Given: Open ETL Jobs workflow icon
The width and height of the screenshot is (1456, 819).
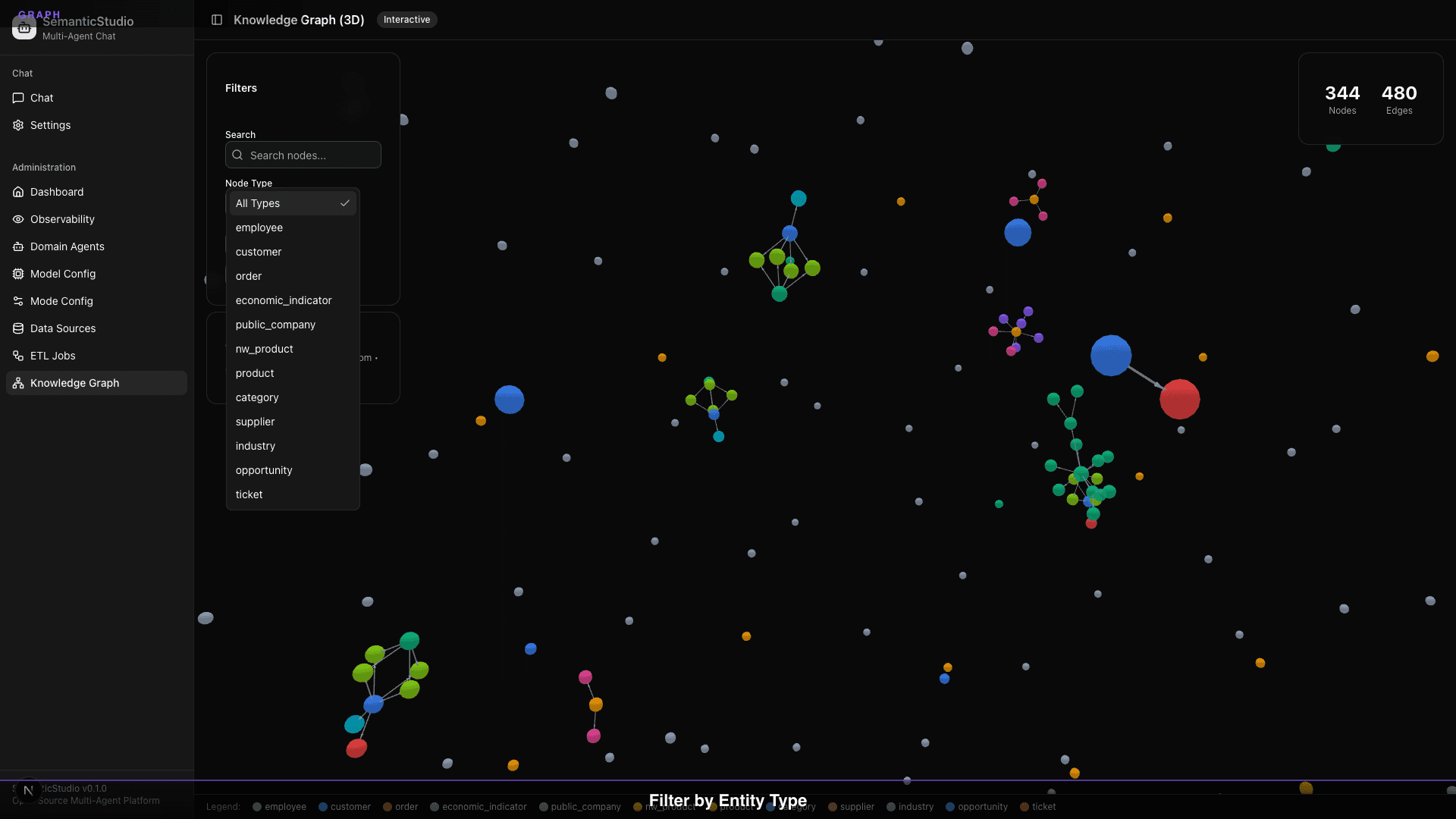Looking at the screenshot, I should tap(18, 356).
